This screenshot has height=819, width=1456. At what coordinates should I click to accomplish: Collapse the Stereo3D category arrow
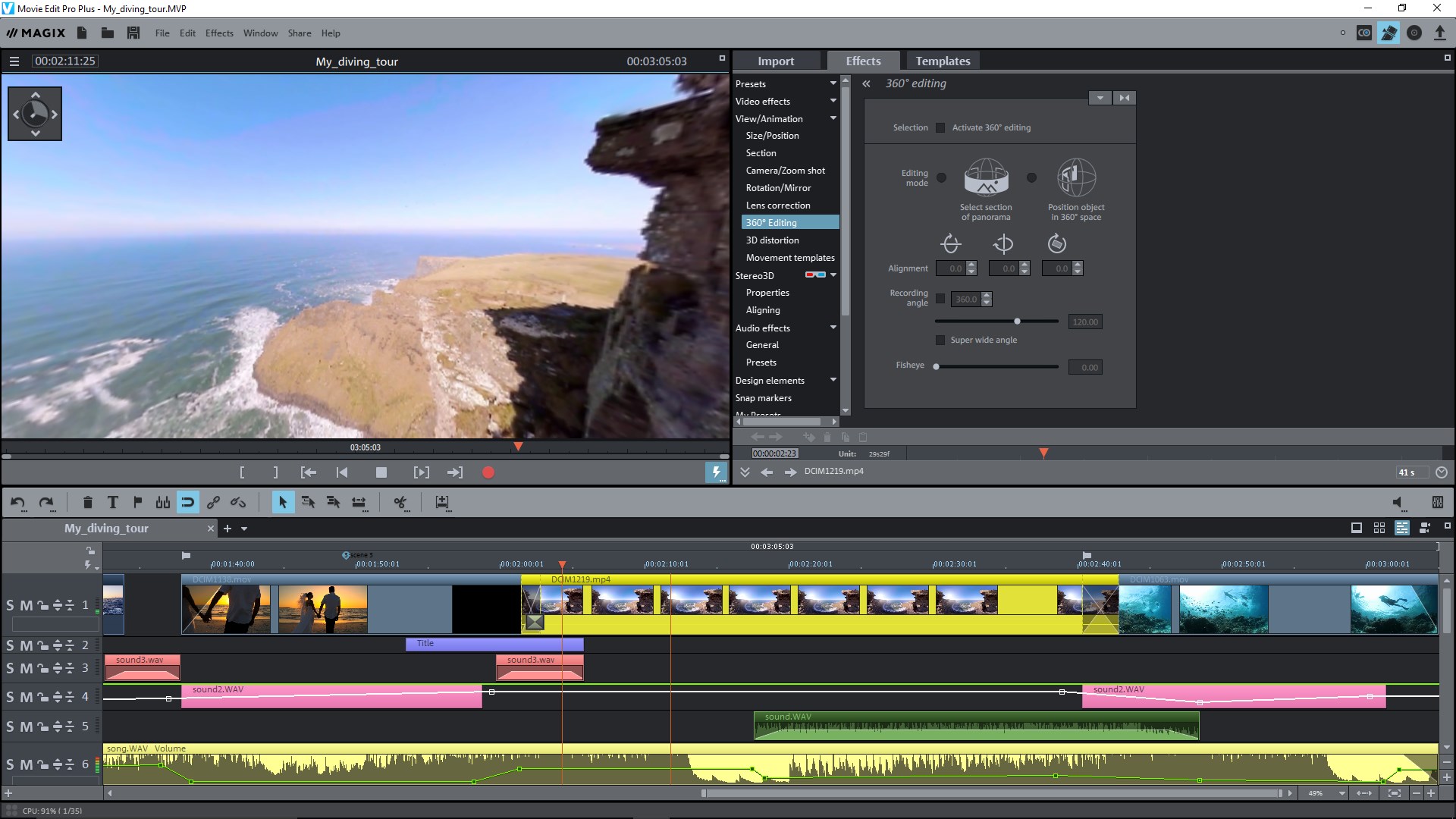pos(833,275)
